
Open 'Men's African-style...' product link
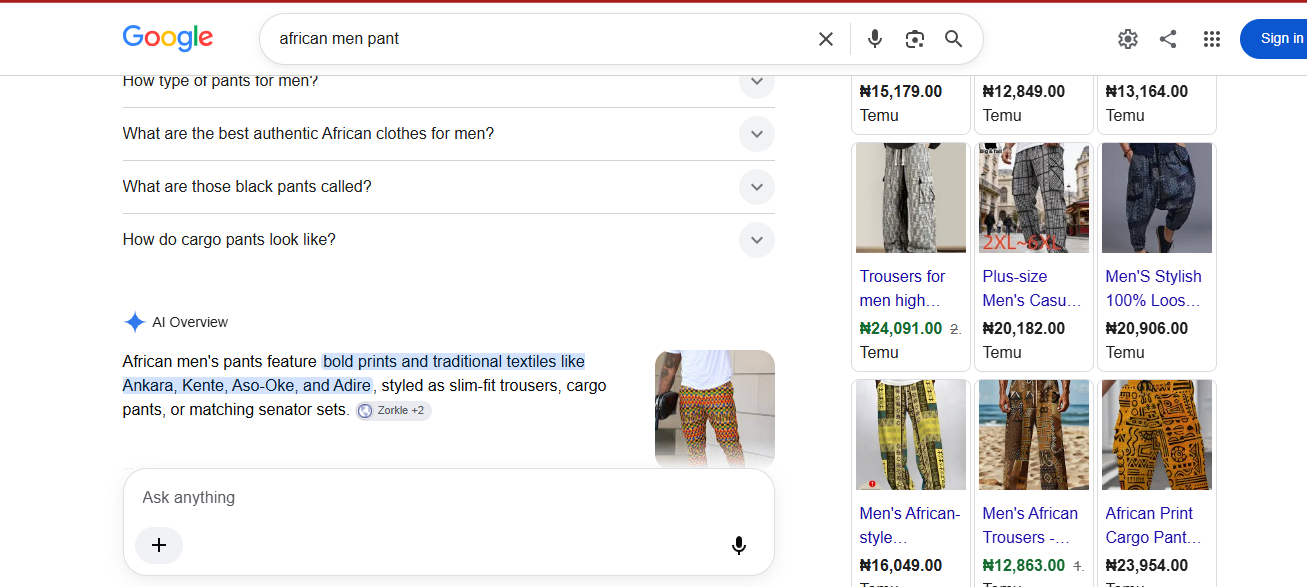tap(910, 525)
